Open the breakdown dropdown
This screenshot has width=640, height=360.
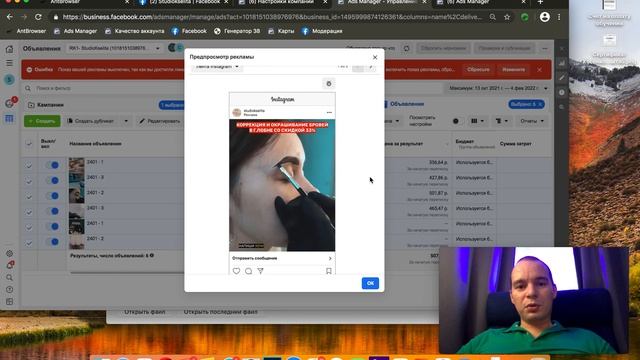[502, 121]
